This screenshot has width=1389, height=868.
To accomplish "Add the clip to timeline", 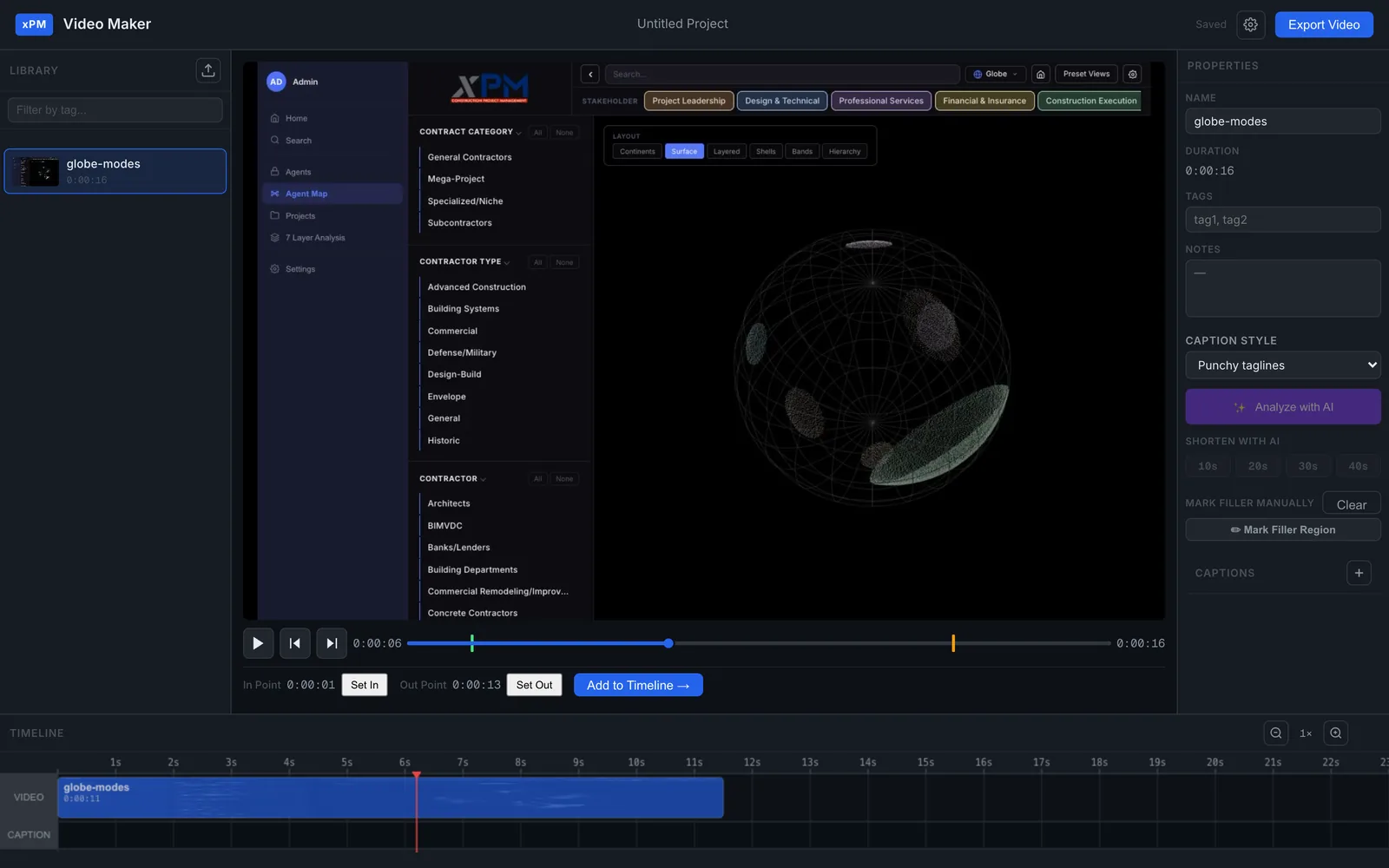I will click(x=638, y=685).
